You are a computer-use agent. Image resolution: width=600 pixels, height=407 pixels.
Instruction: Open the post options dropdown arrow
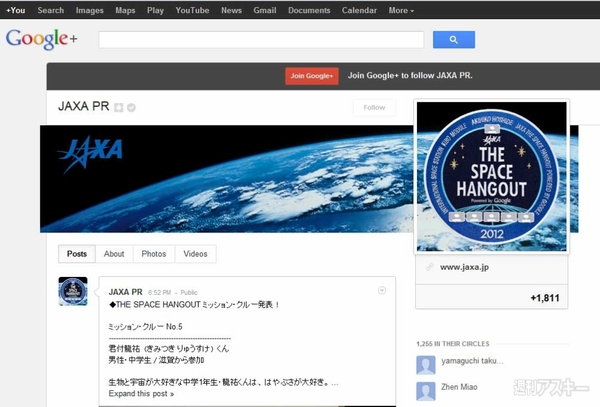click(382, 291)
